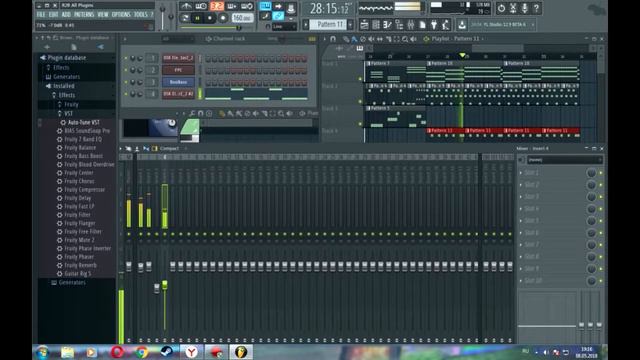Viewport: 640px width, 360px height.
Task: Toggle the playlist snap magnet icon
Action: click(333, 39)
